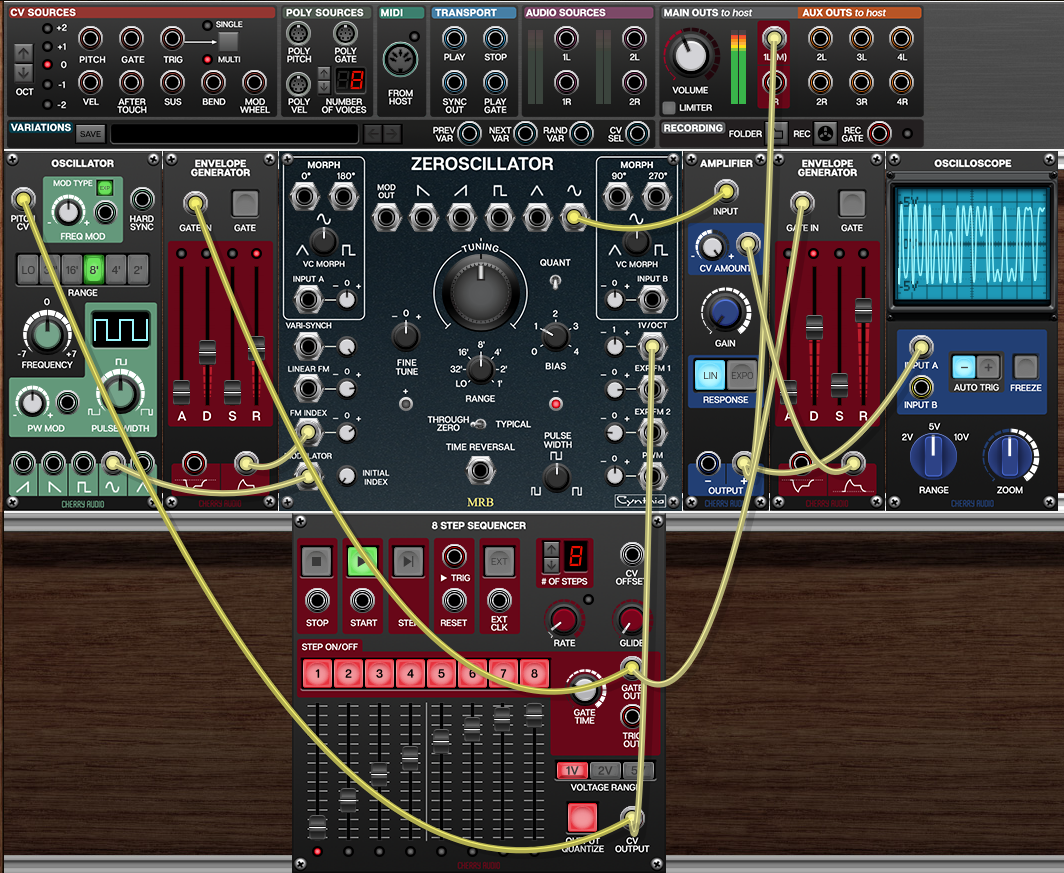
Task: Click the MIDI From Host jack
Action: click(400, 60)
